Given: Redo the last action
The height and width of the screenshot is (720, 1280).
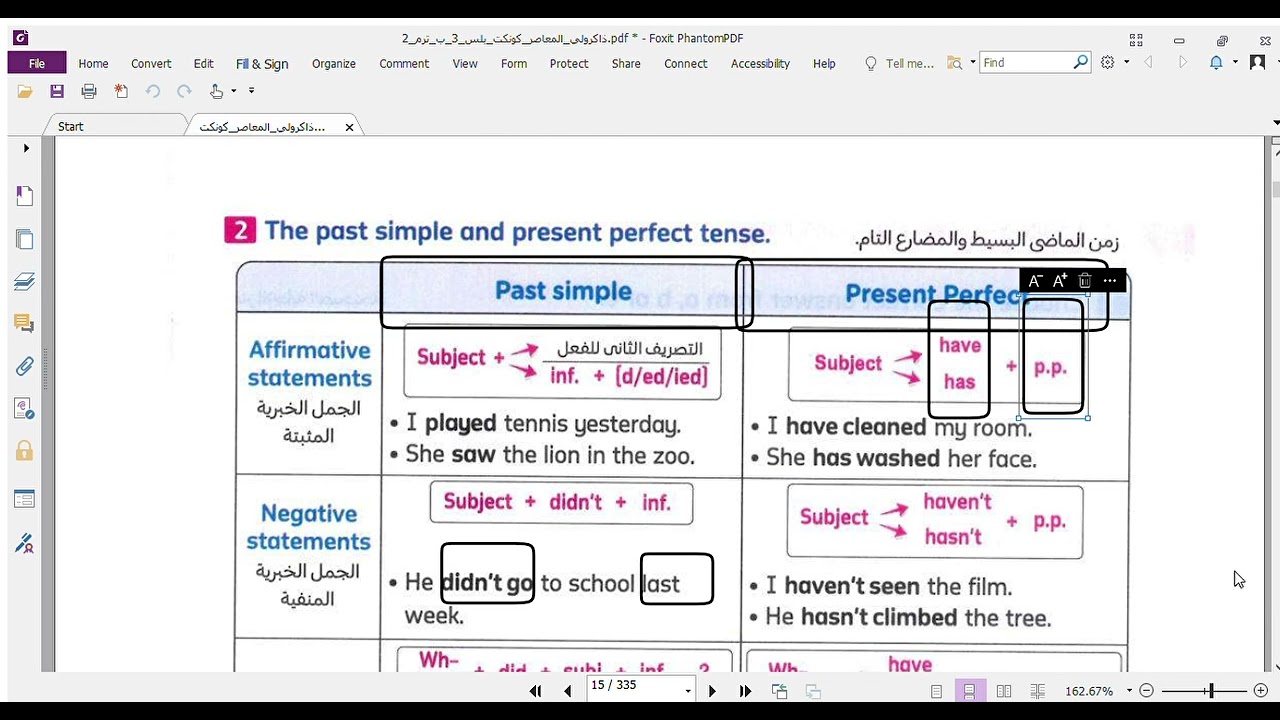Looking at the screenshot, I should click(x=184, y=91).
